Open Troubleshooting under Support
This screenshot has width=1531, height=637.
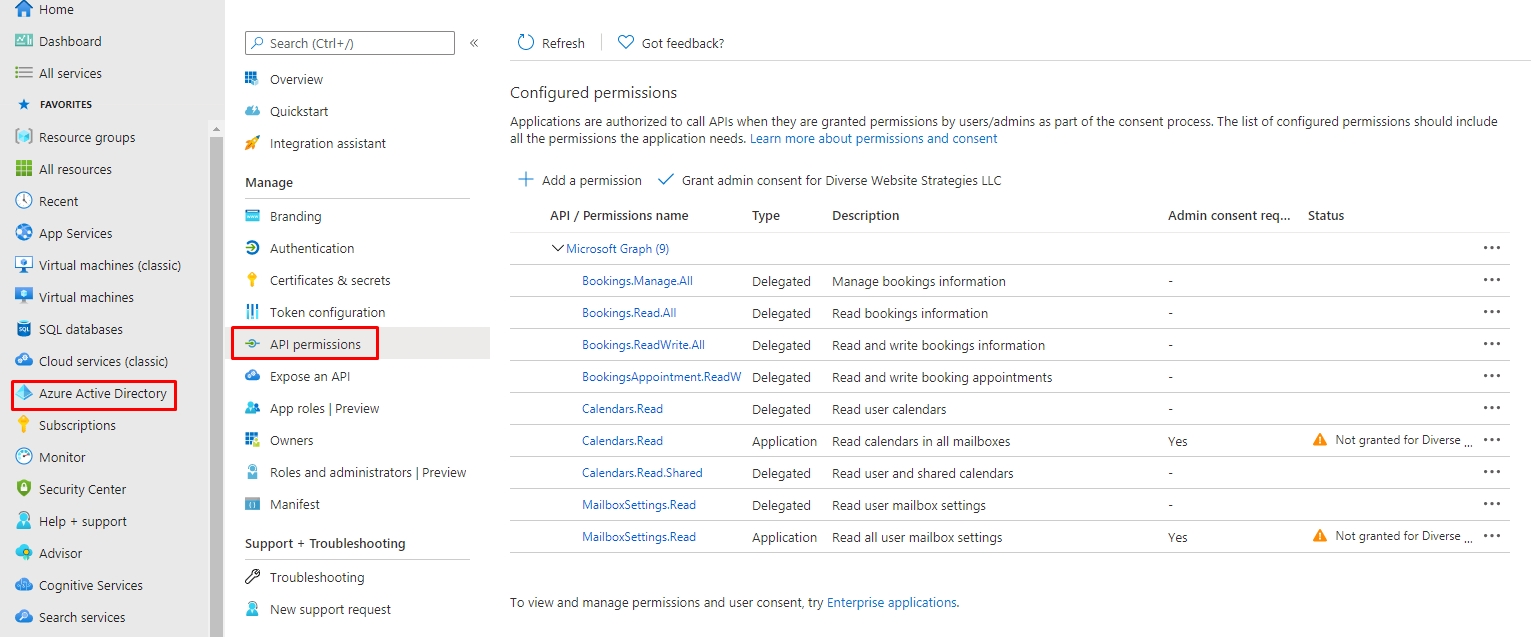[317, 577]
